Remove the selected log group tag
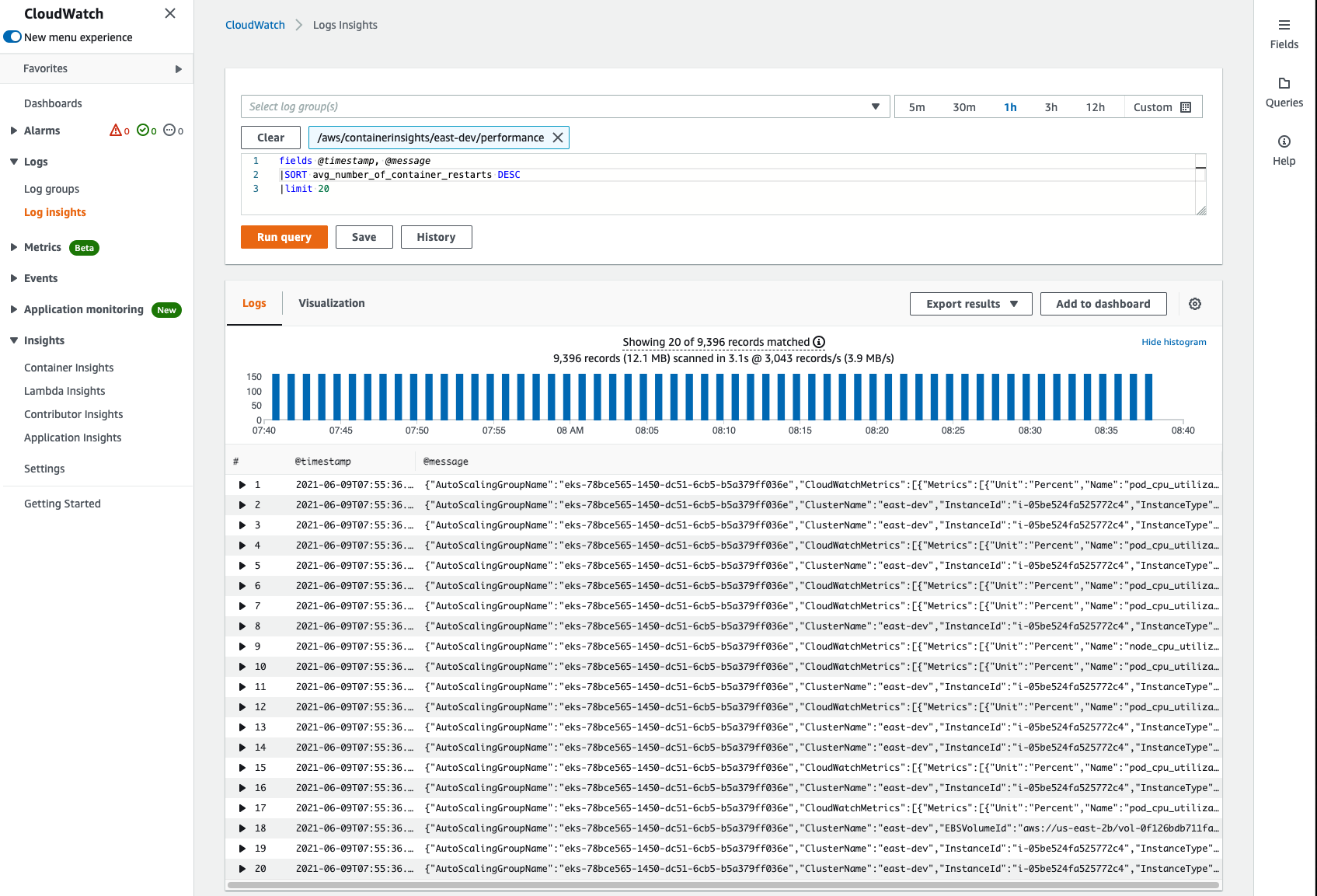 coord(557,138)
